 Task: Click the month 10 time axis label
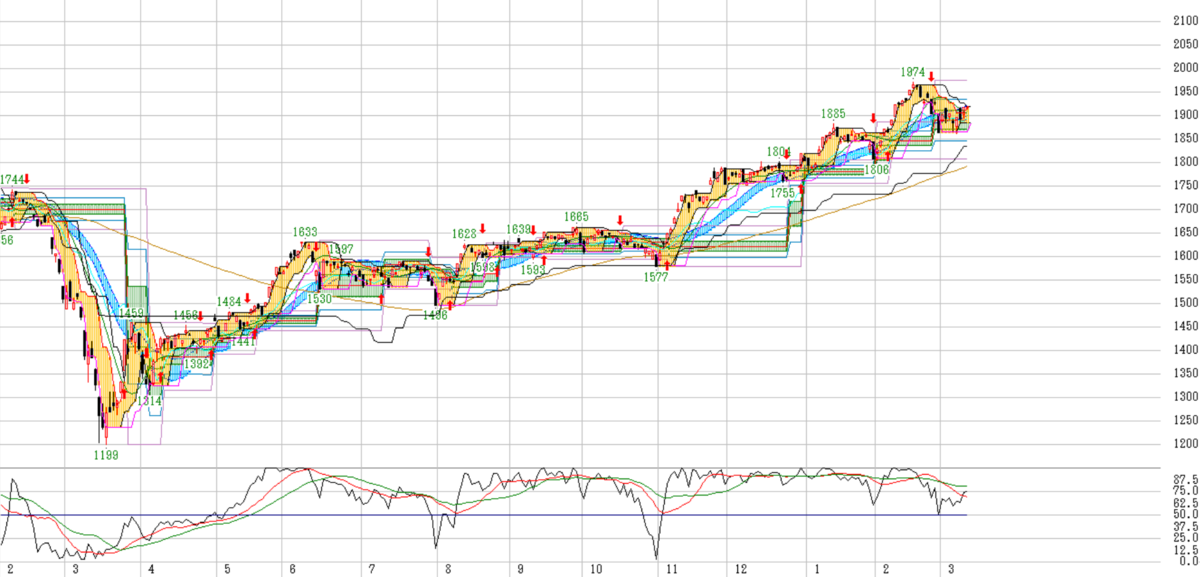[x=595, y=569]
